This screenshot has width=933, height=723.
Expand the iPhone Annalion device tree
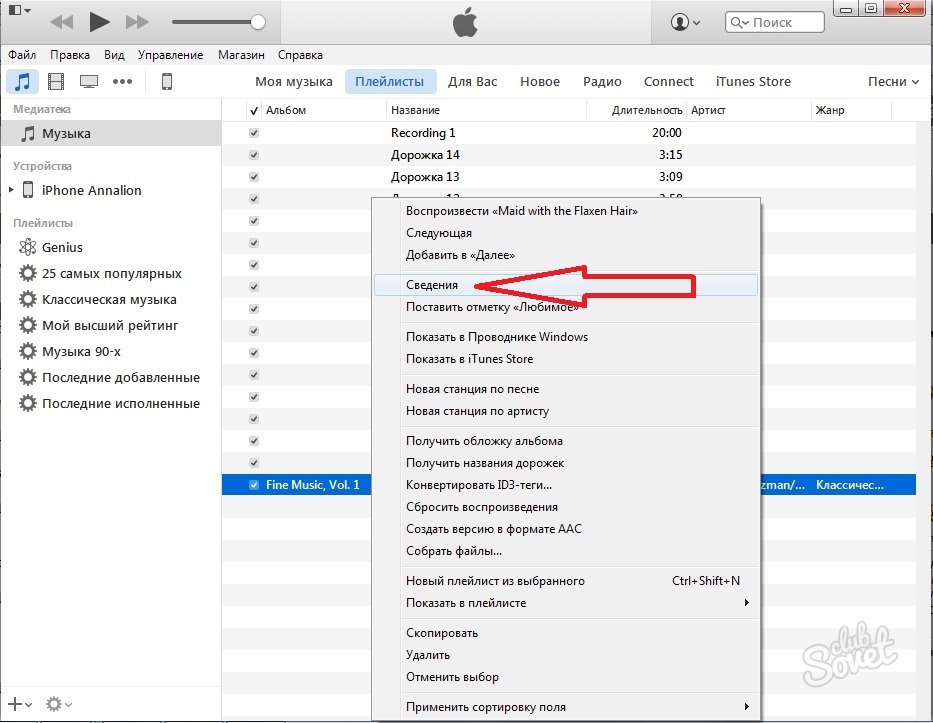pos(11,190)
